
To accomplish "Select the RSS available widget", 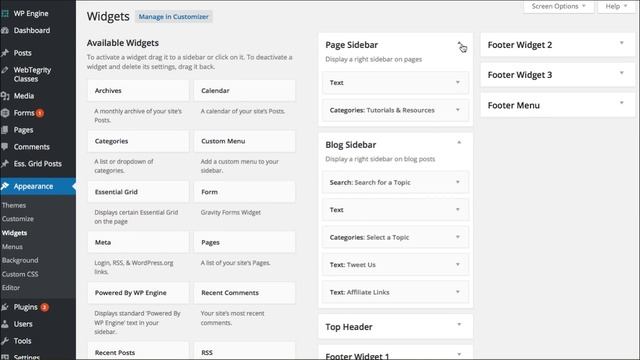I will (x=244, y=351).
